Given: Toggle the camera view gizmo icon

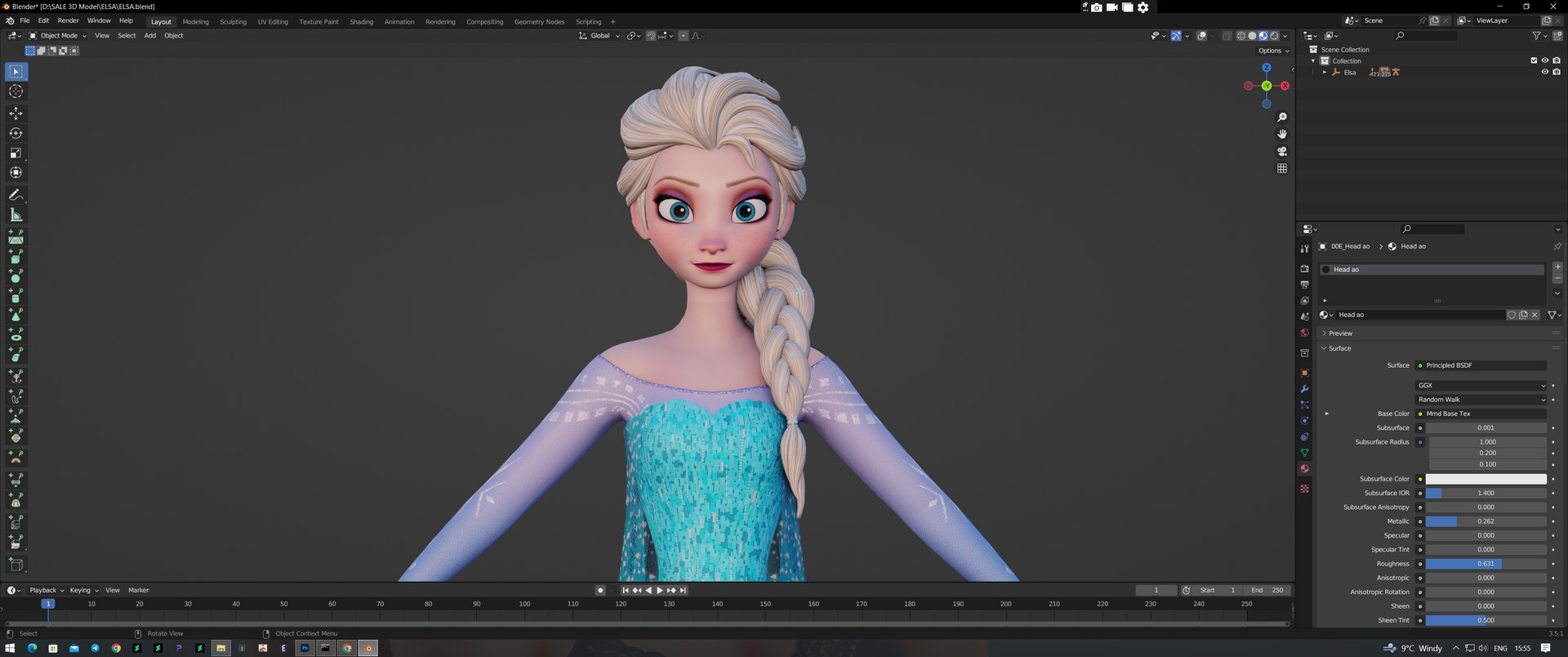Looking at the screenshot, I should click(1282, 151).
